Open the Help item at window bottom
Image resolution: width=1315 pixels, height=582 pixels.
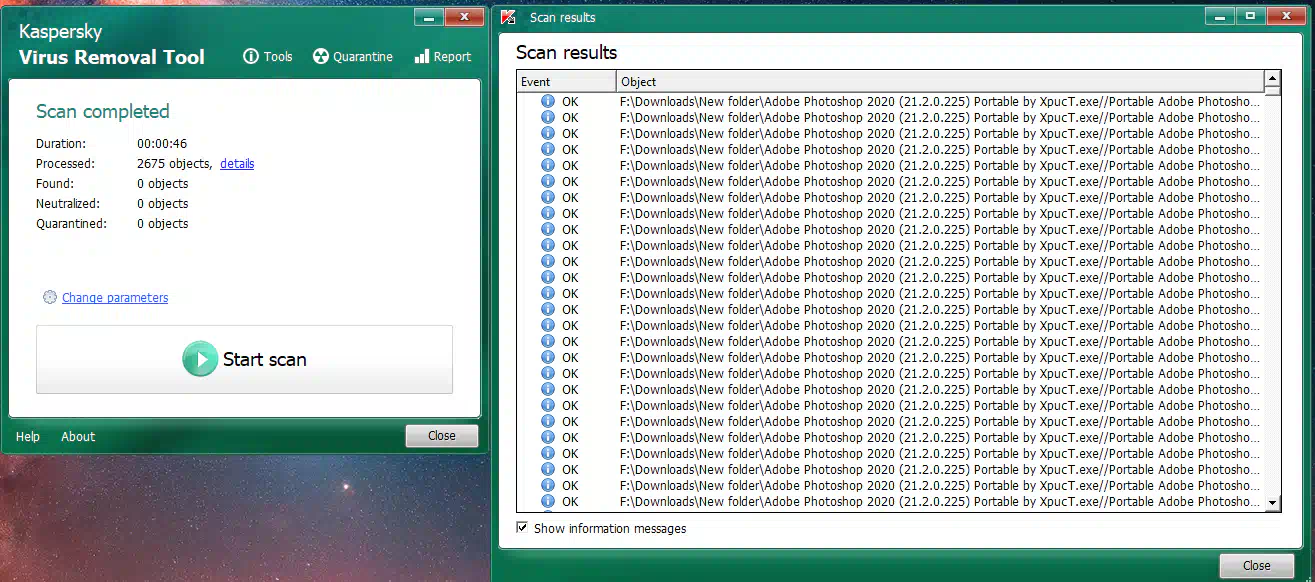[x=28, y=436]
